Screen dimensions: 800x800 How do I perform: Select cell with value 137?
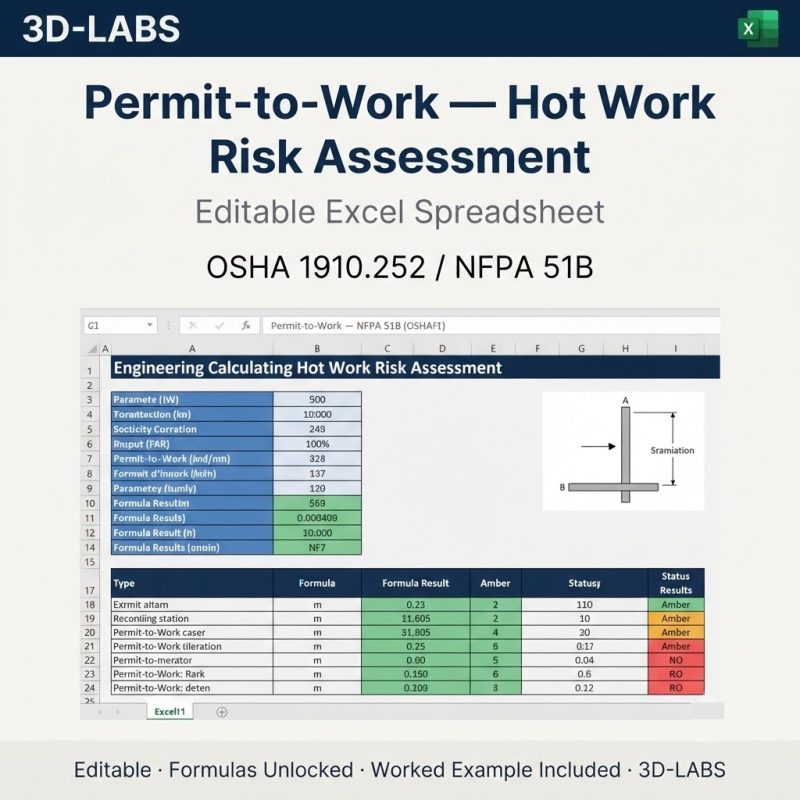[x=317, y=473]
